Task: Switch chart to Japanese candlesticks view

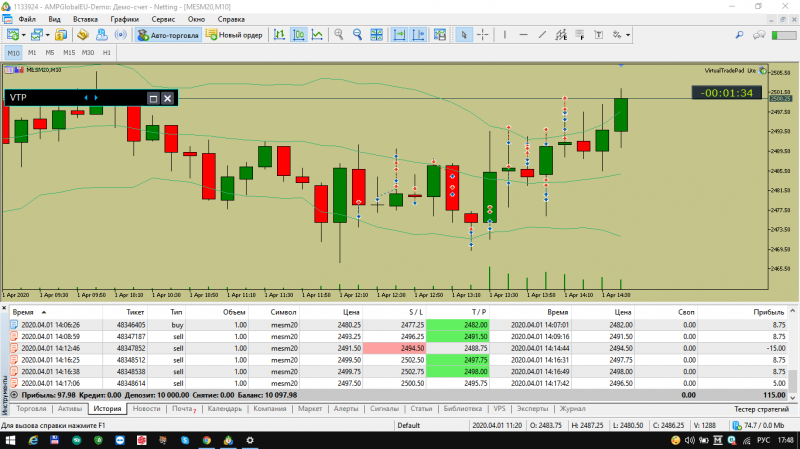Action: pos(298,35)
